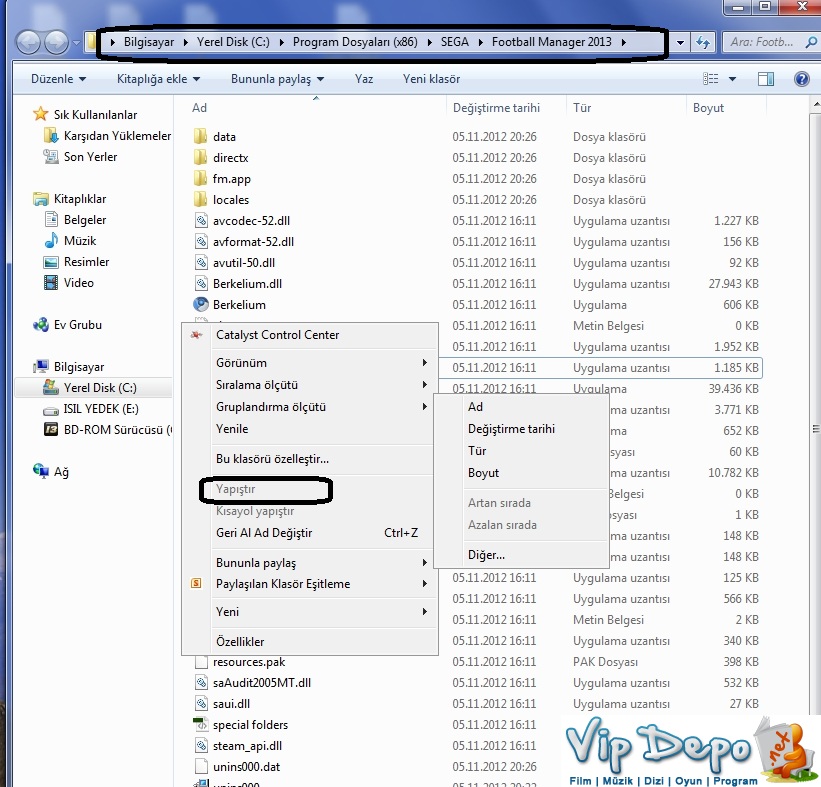The image size is (821, 787).
Task: Click the scrollbar up arrow
Action: pyautogui.click(x=816, y=105)
